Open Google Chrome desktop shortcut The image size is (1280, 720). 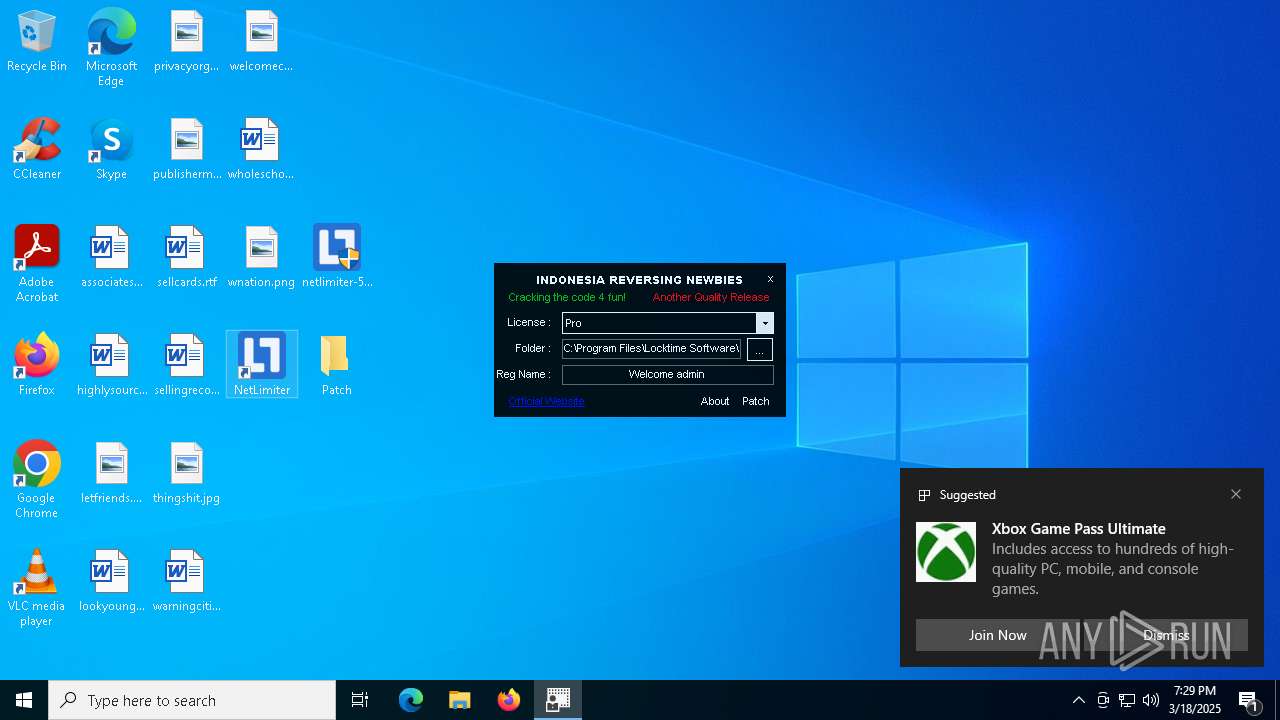point(37,480)
